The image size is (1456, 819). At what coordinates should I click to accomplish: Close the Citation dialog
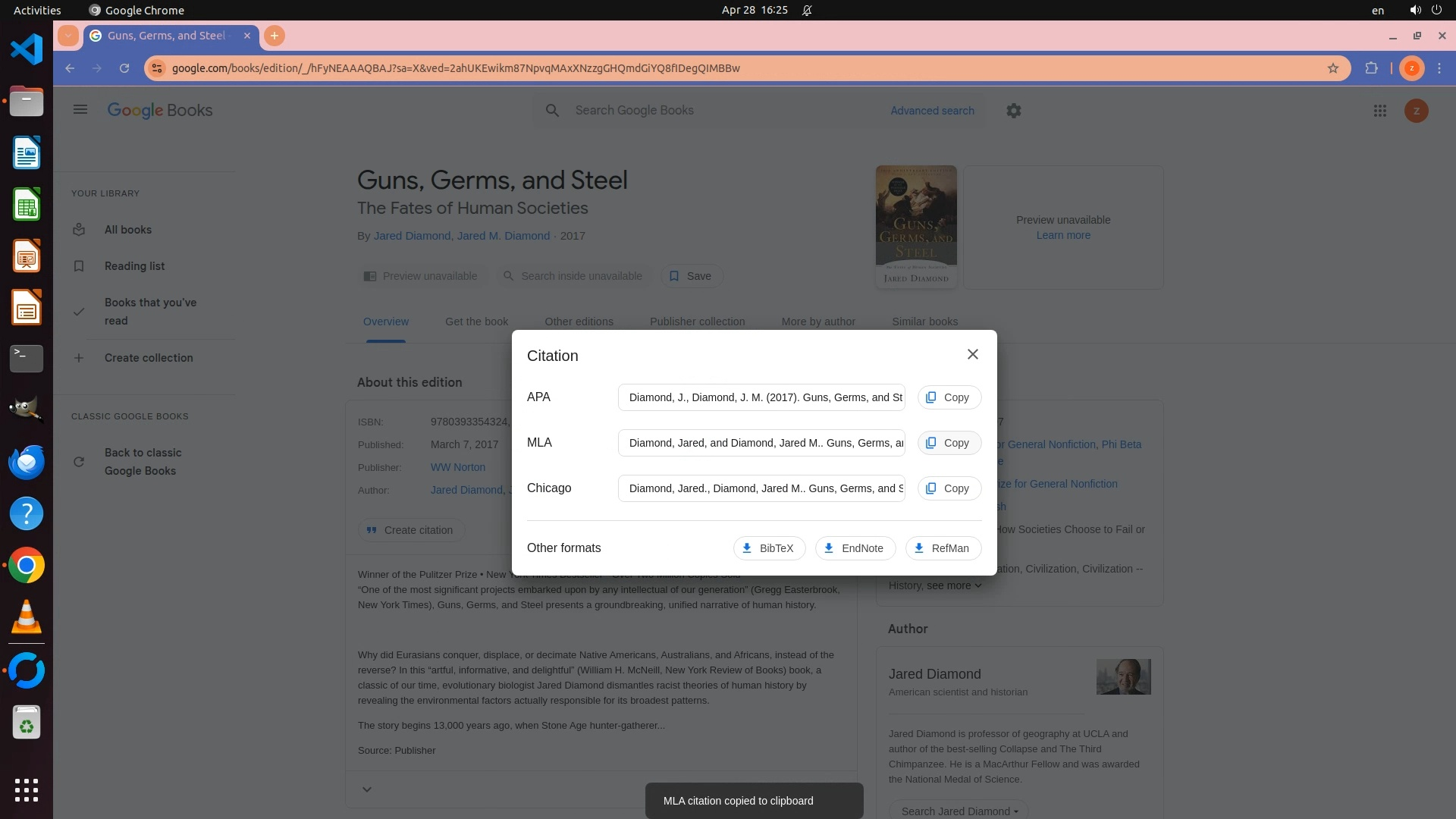coord(972,355)
